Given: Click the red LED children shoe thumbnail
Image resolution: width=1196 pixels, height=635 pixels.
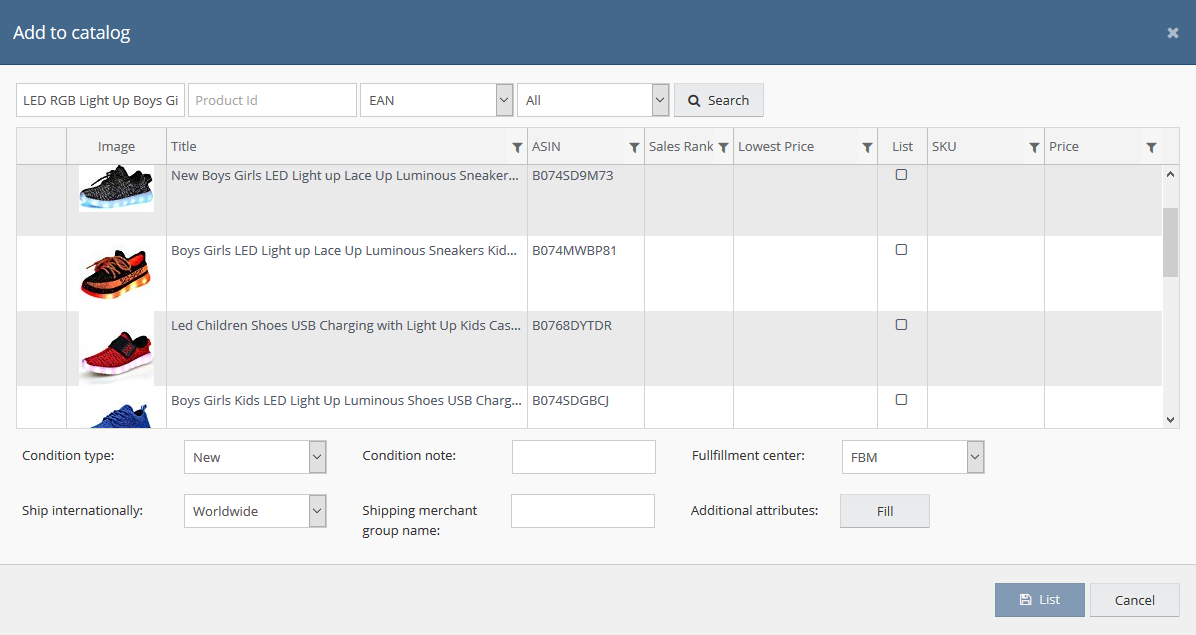Looking at the screenshot, I should click(x=116, y=348).
